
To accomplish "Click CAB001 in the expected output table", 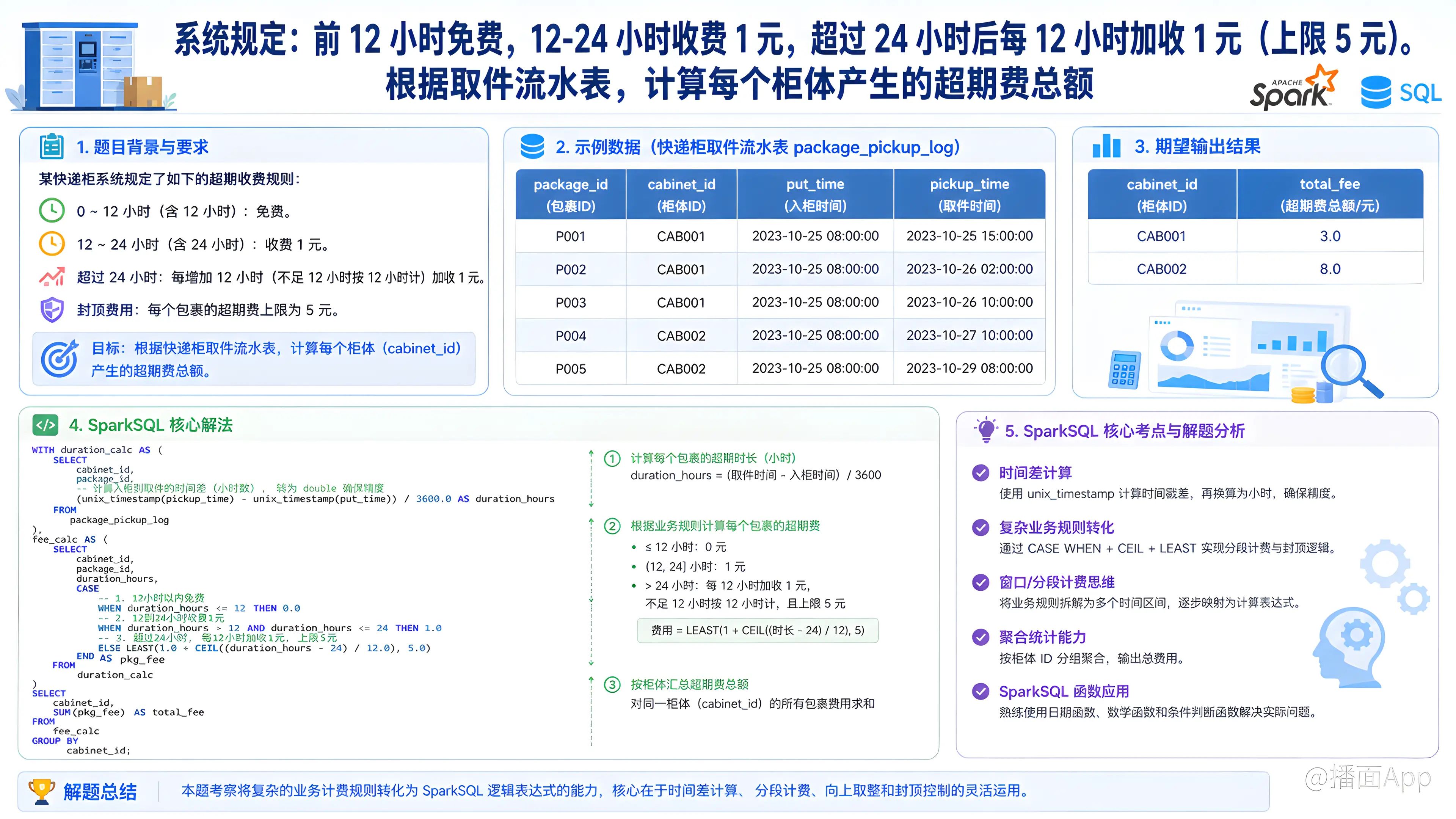I will coord(1161,236).
